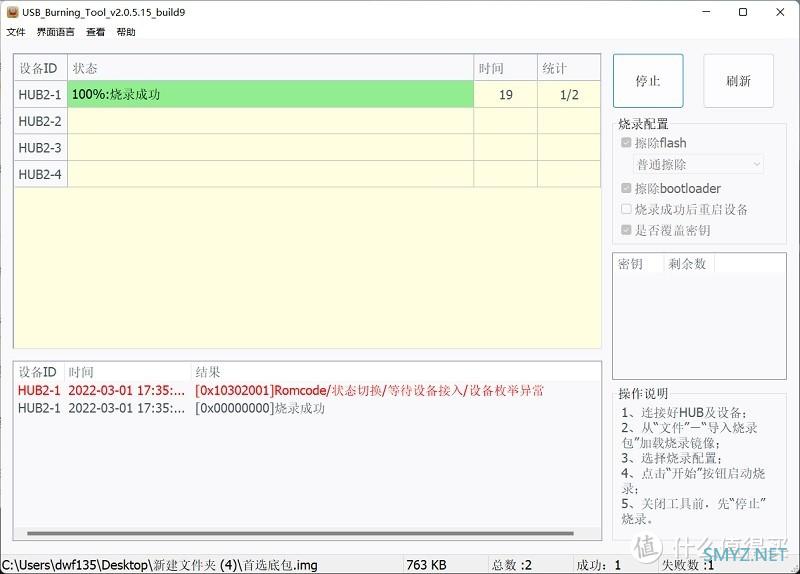The image size is (800, 574).
Task: Open the 帮助 menu
Action: pos(126,32)
